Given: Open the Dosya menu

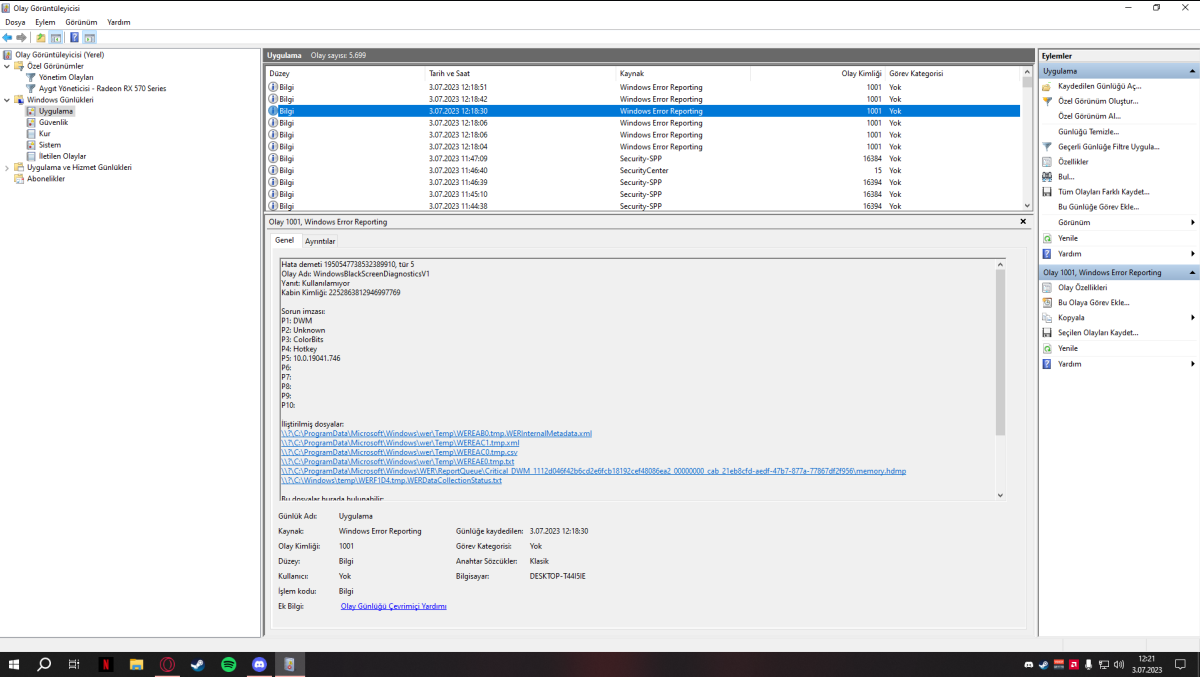Looking at the screenshot, I should coord(15,22).
